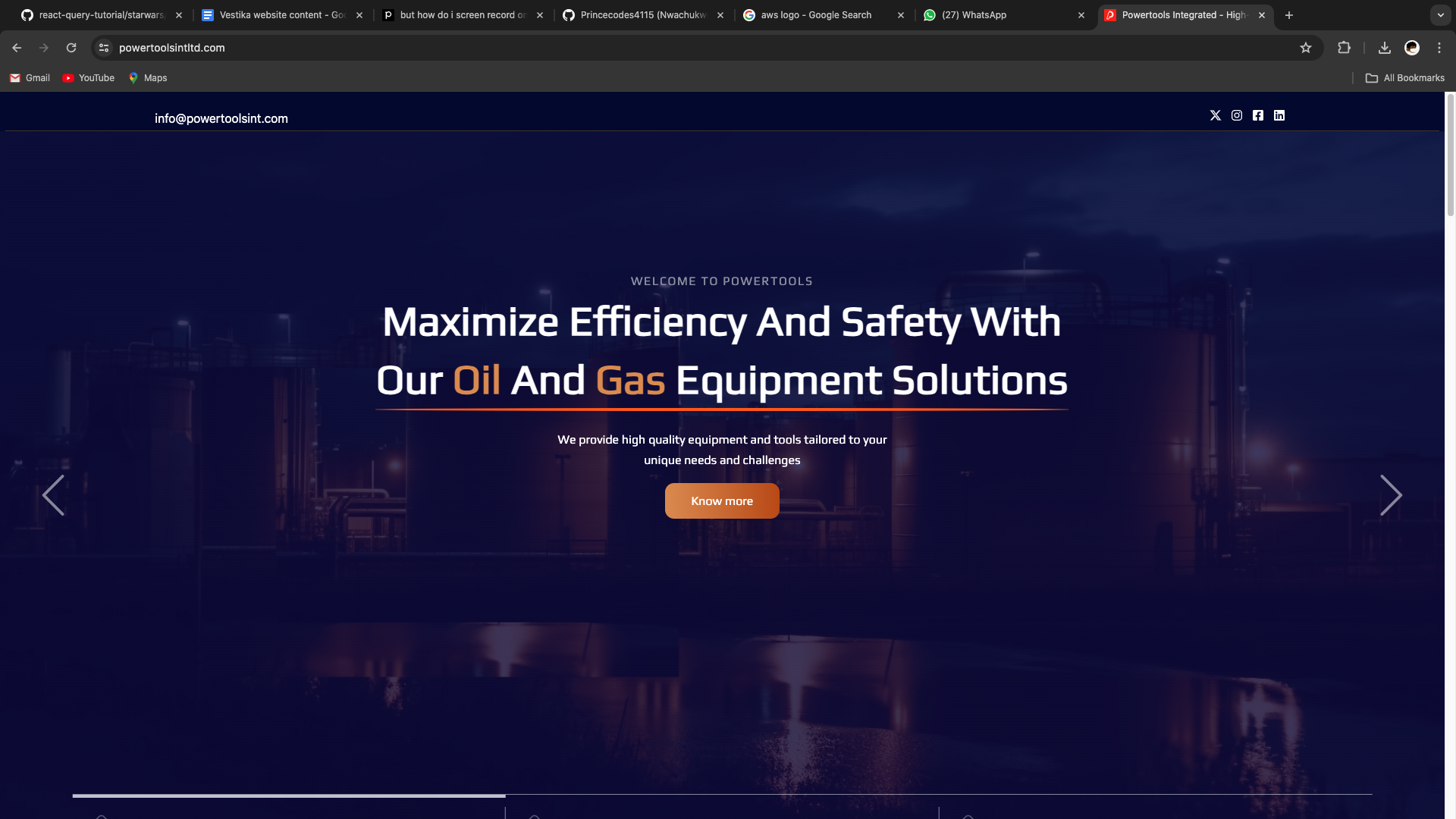Open the Chrome downloads panel
1456x819 pixels.
tap(1385, 48)
